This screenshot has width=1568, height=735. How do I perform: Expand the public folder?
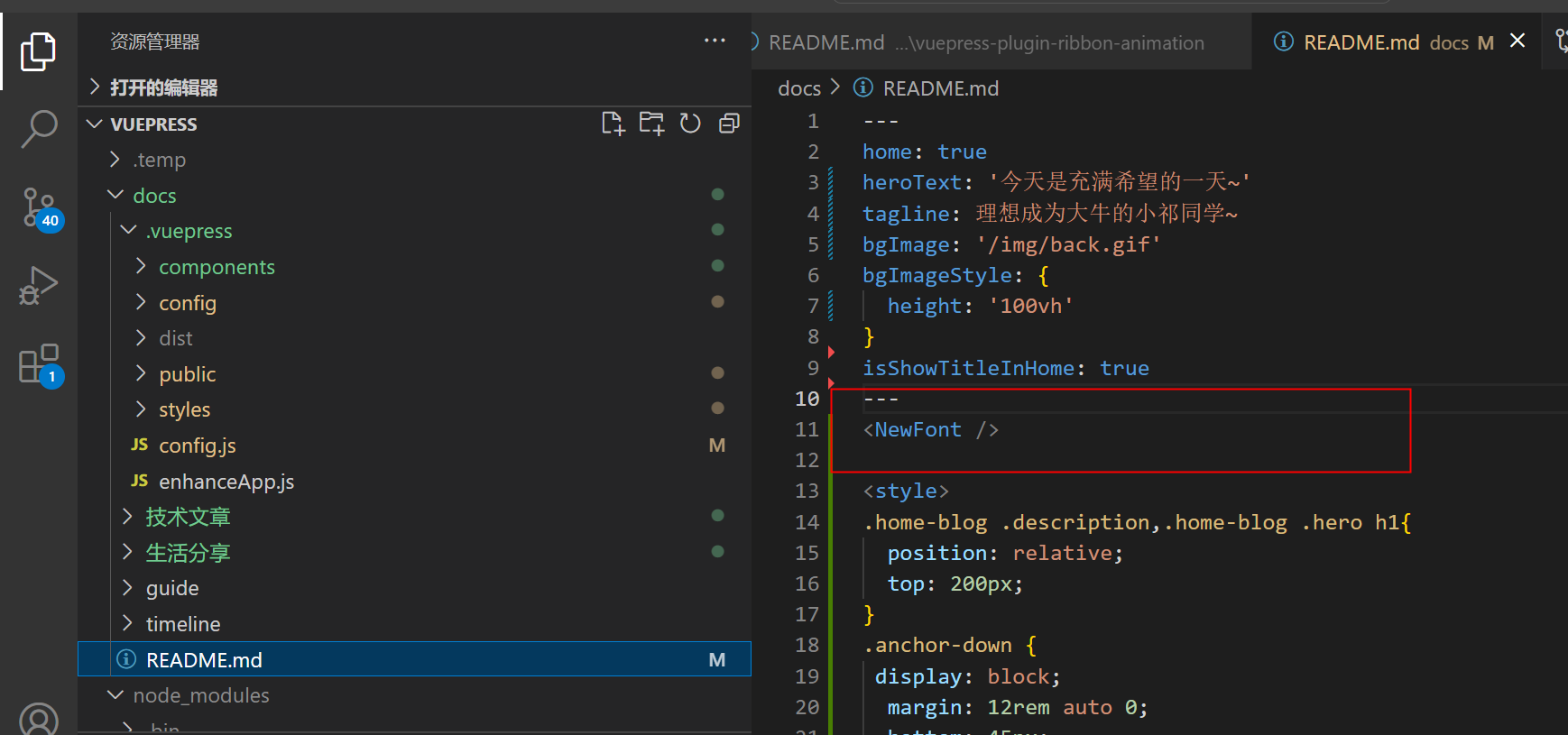pos(141,373)
